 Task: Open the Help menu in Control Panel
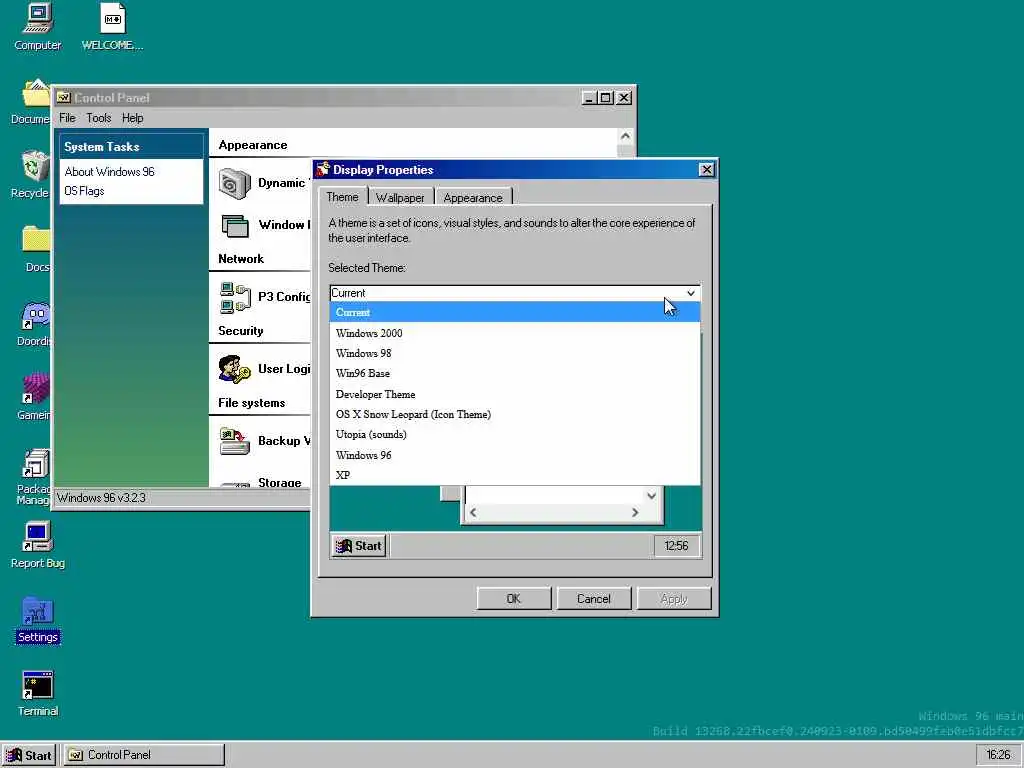click(x=133, y=118)
